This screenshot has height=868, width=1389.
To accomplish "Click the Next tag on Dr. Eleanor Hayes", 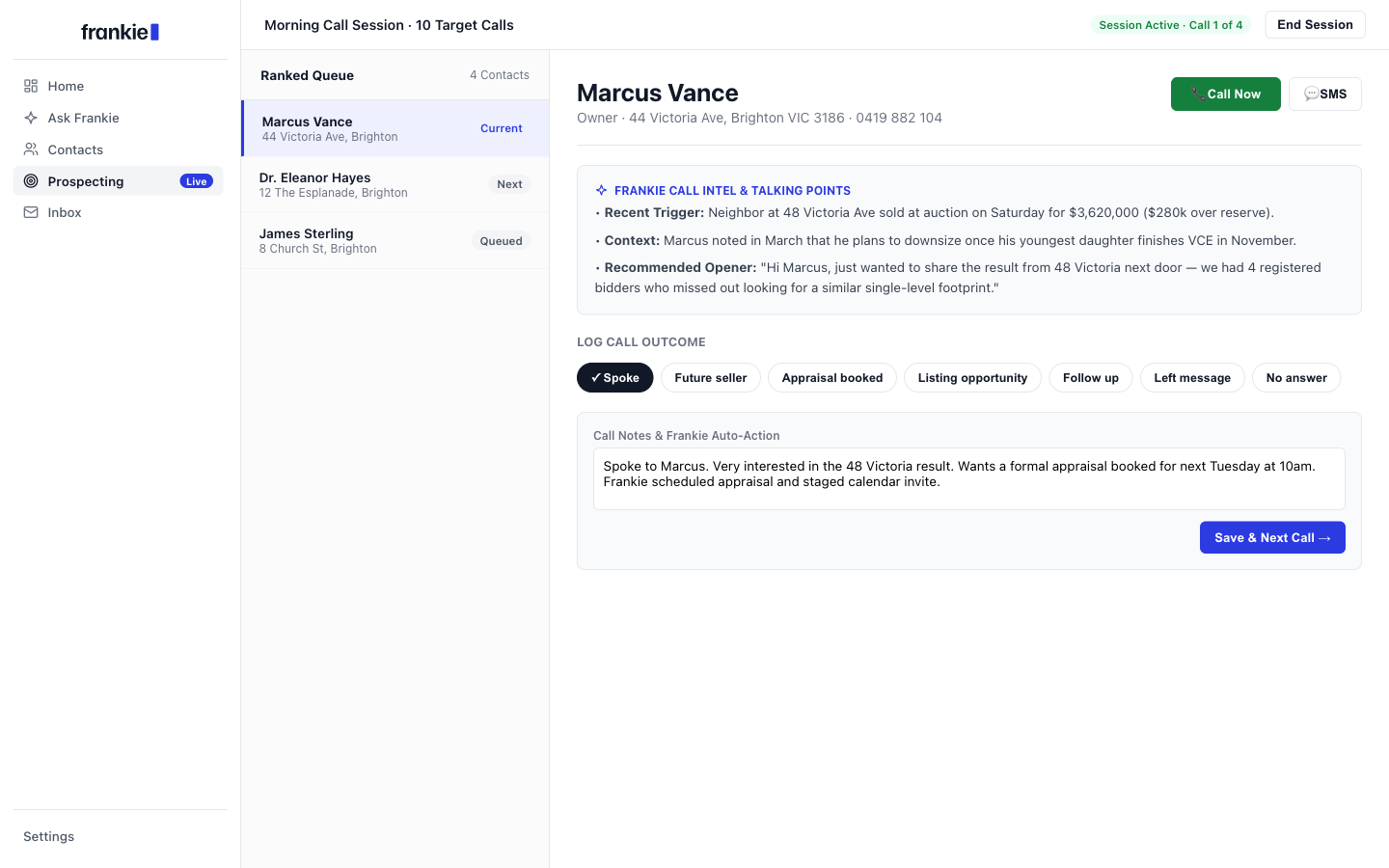I will pyautogui.click(x=509, y=184).
